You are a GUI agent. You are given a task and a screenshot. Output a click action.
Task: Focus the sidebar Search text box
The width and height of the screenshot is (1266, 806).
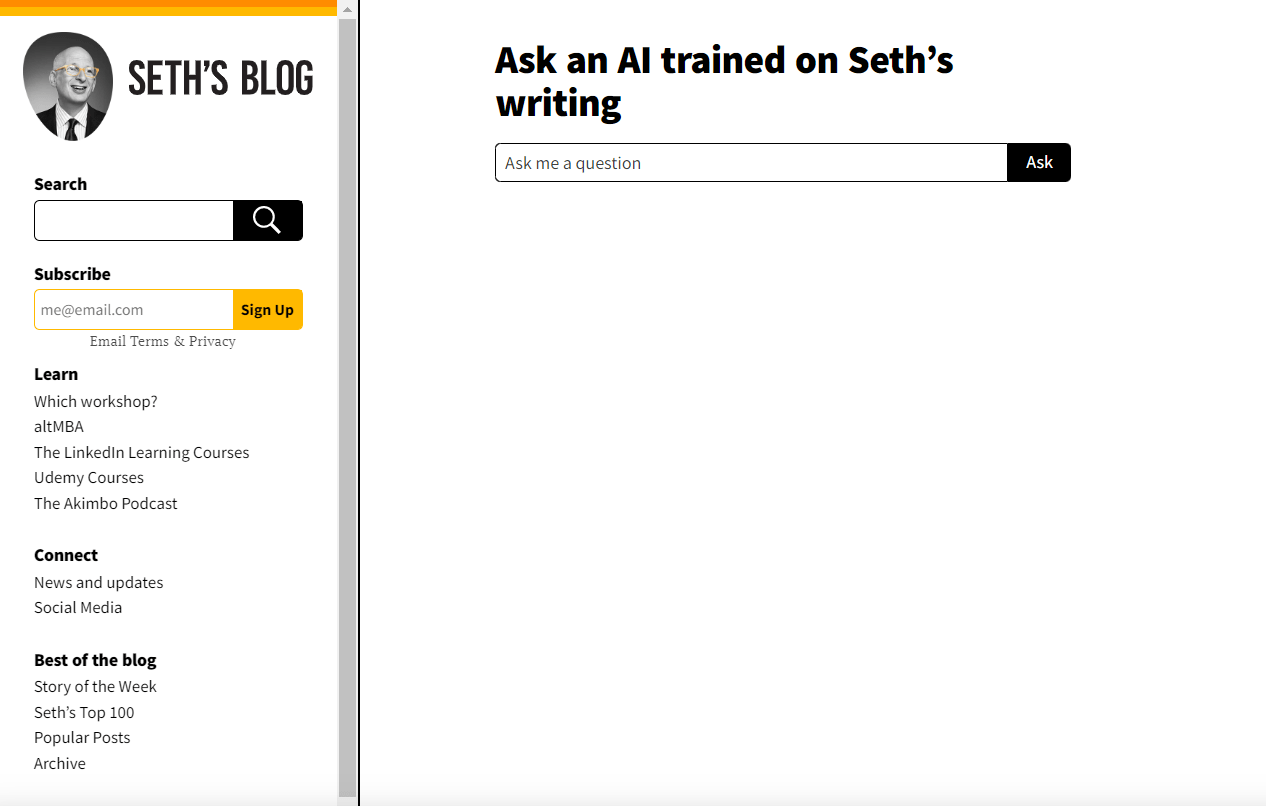point(134,220)
